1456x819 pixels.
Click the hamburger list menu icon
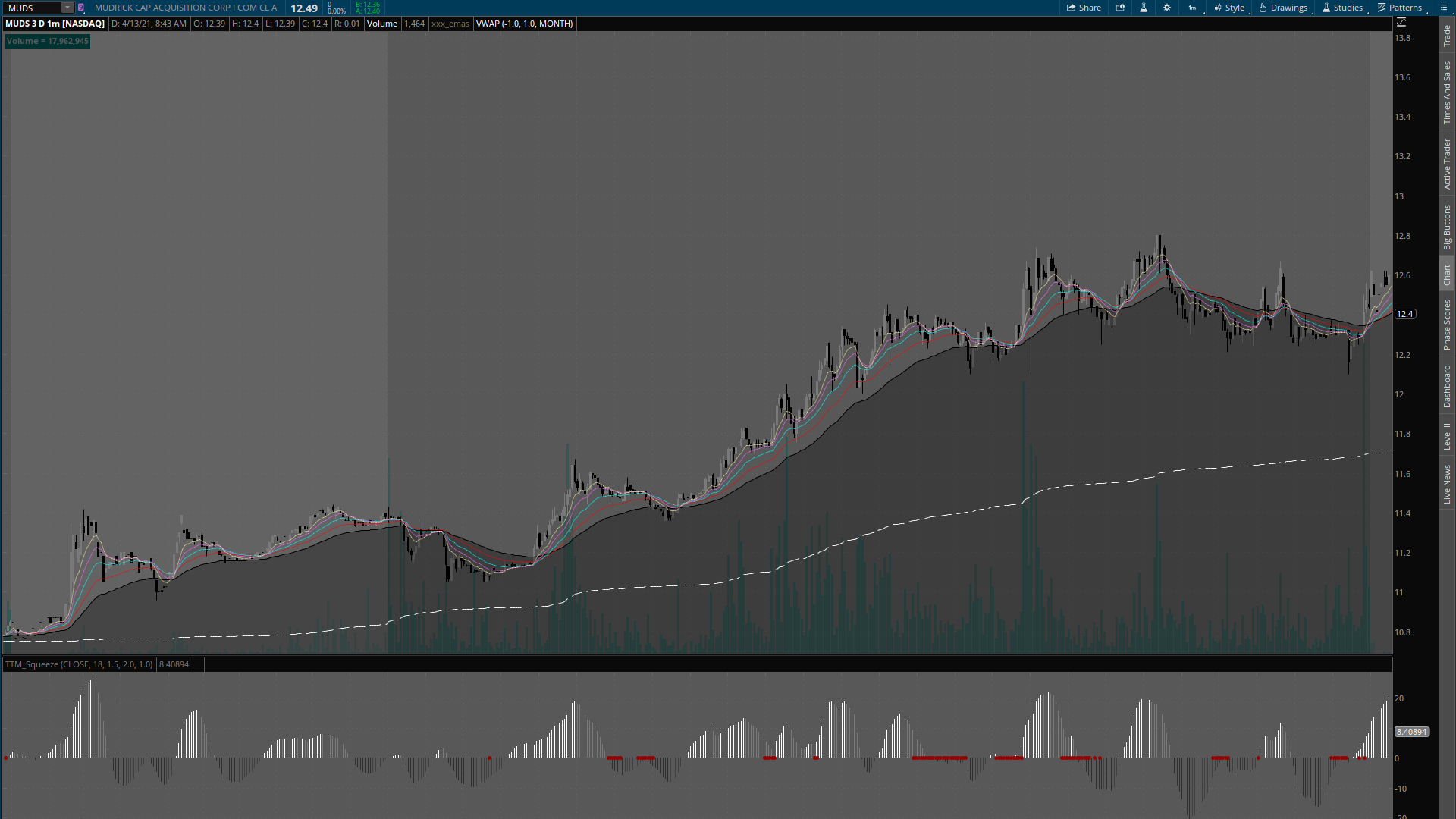coord(1442,8)
